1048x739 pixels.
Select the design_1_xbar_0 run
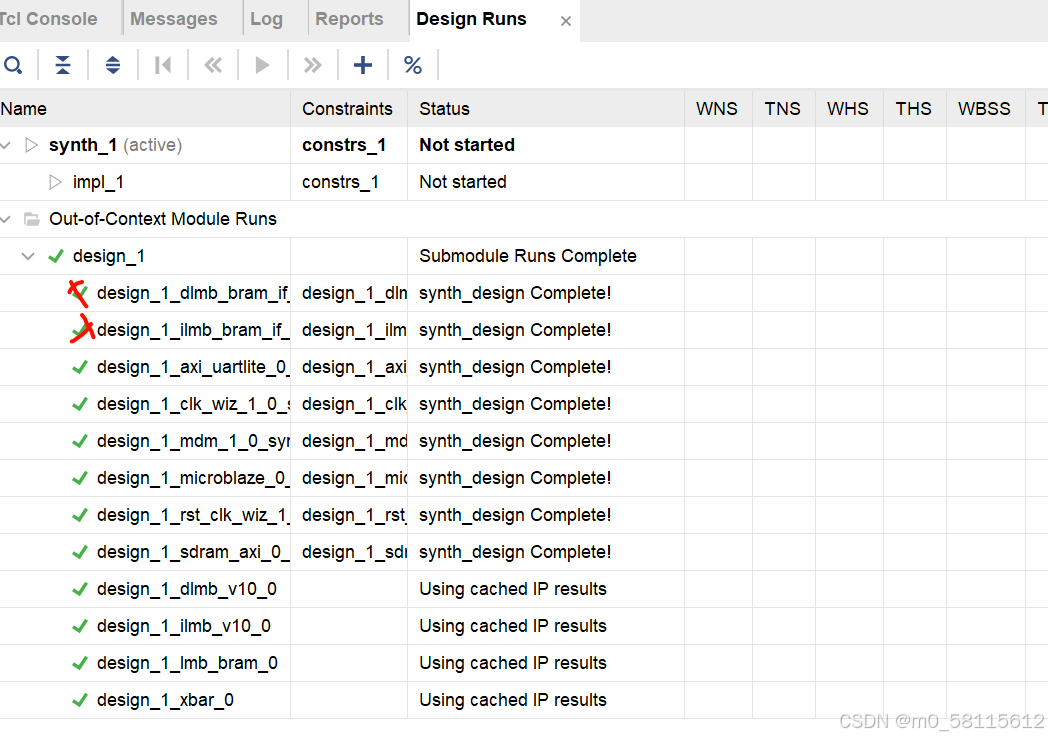pyautogui.click(x=165, y=700)
